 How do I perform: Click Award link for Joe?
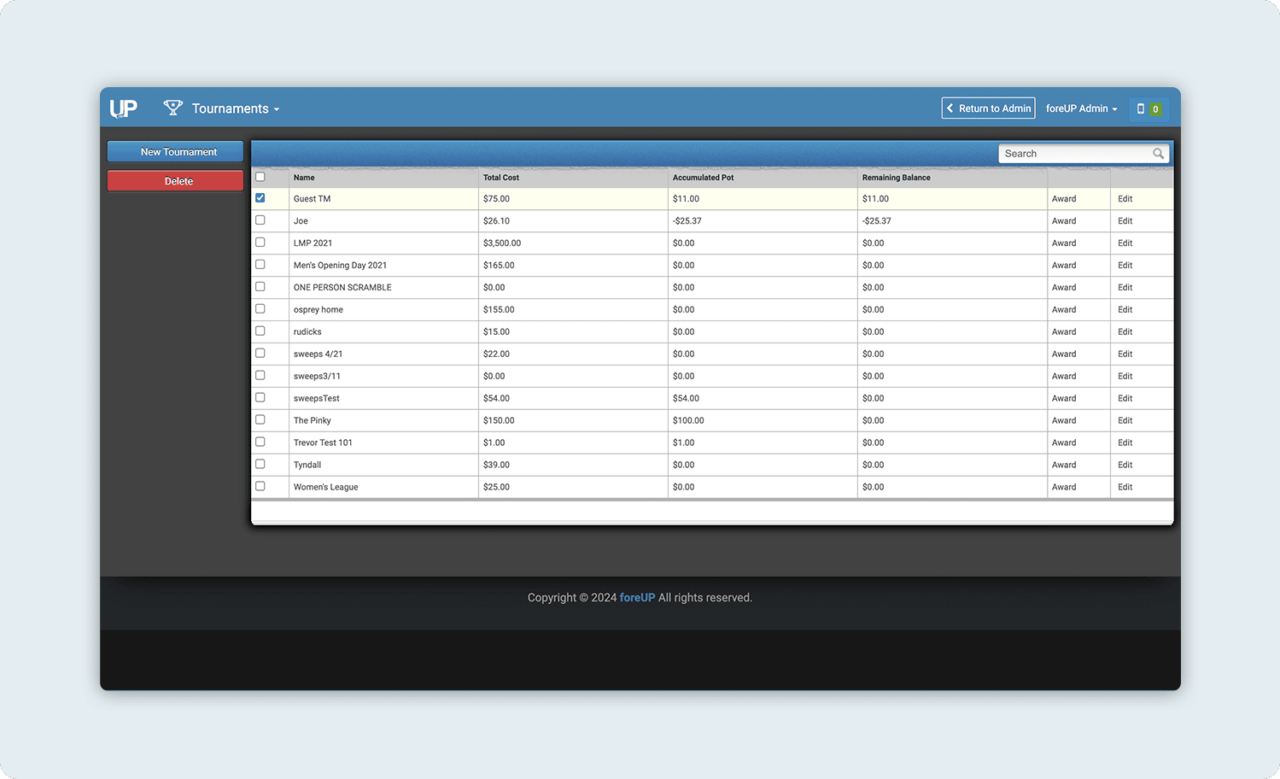(1064, 221)
